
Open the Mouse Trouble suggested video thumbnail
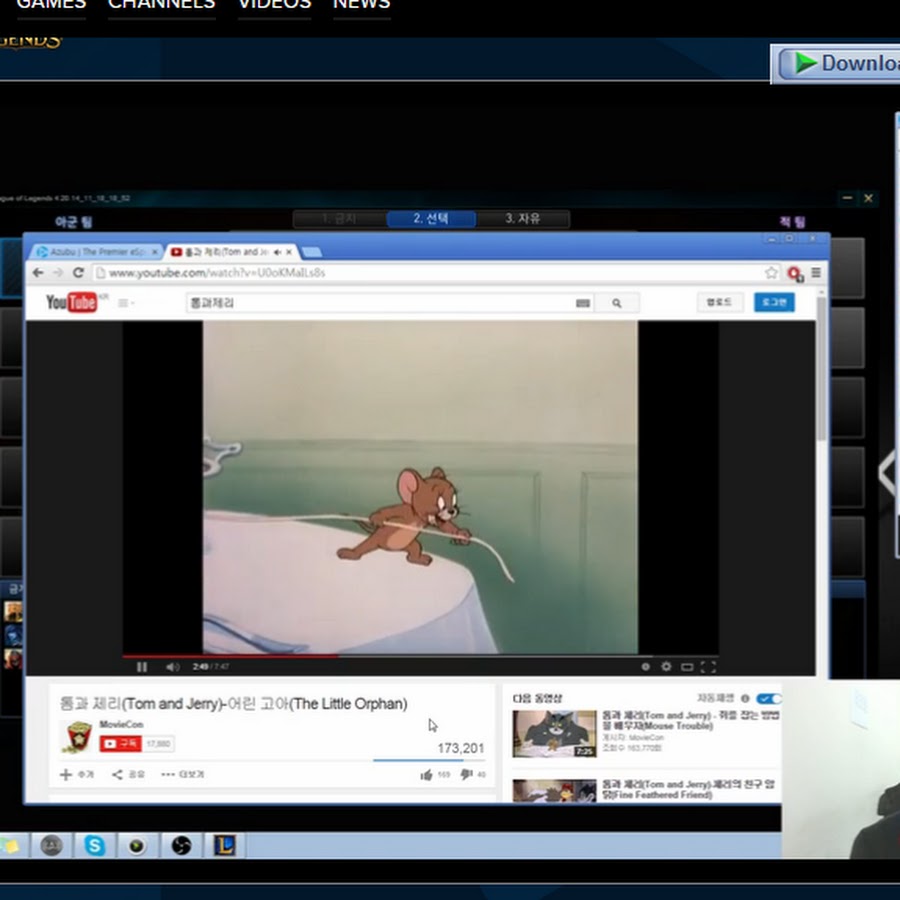click(x=554, y=734)
